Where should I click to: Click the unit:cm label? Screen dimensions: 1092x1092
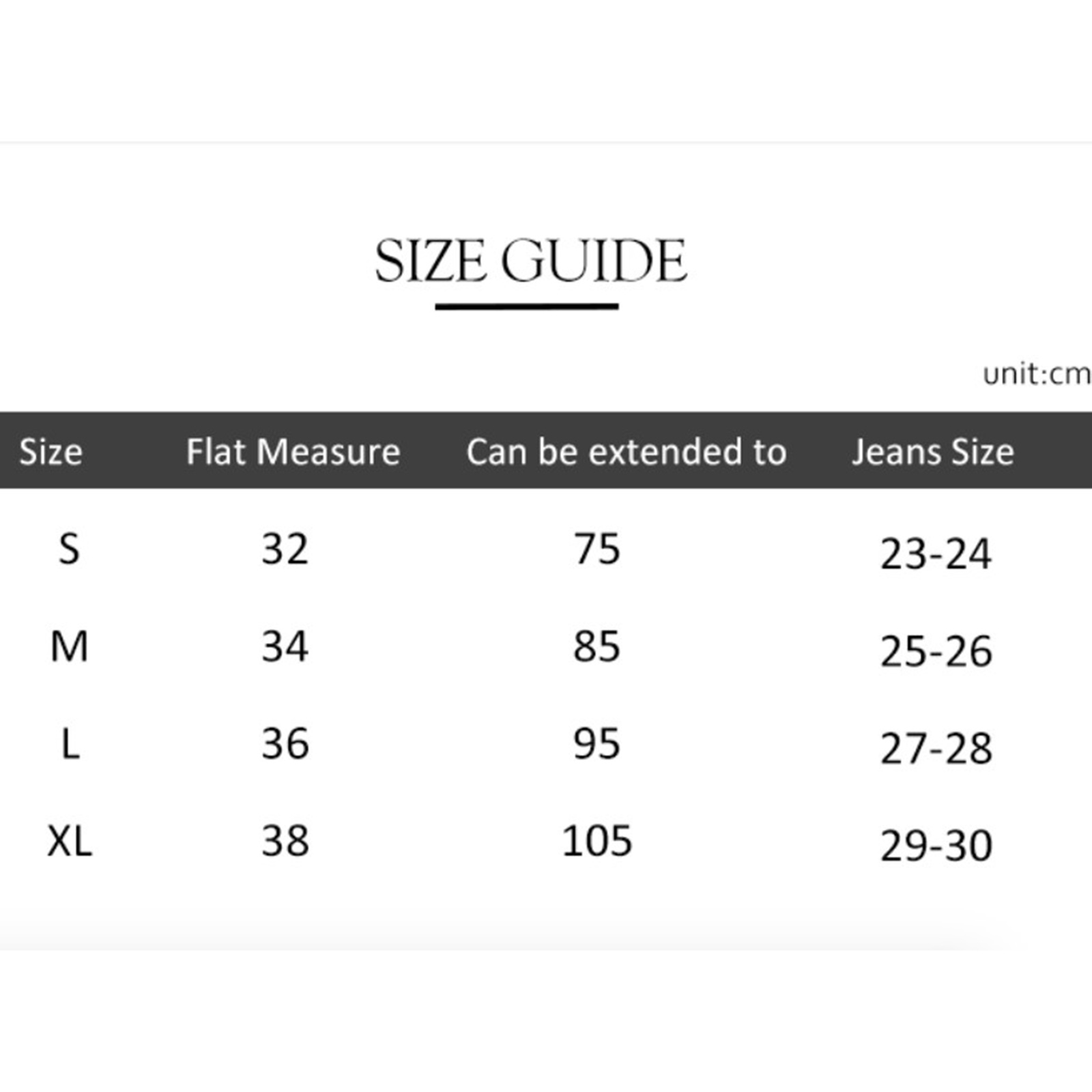pos(1036,374)
